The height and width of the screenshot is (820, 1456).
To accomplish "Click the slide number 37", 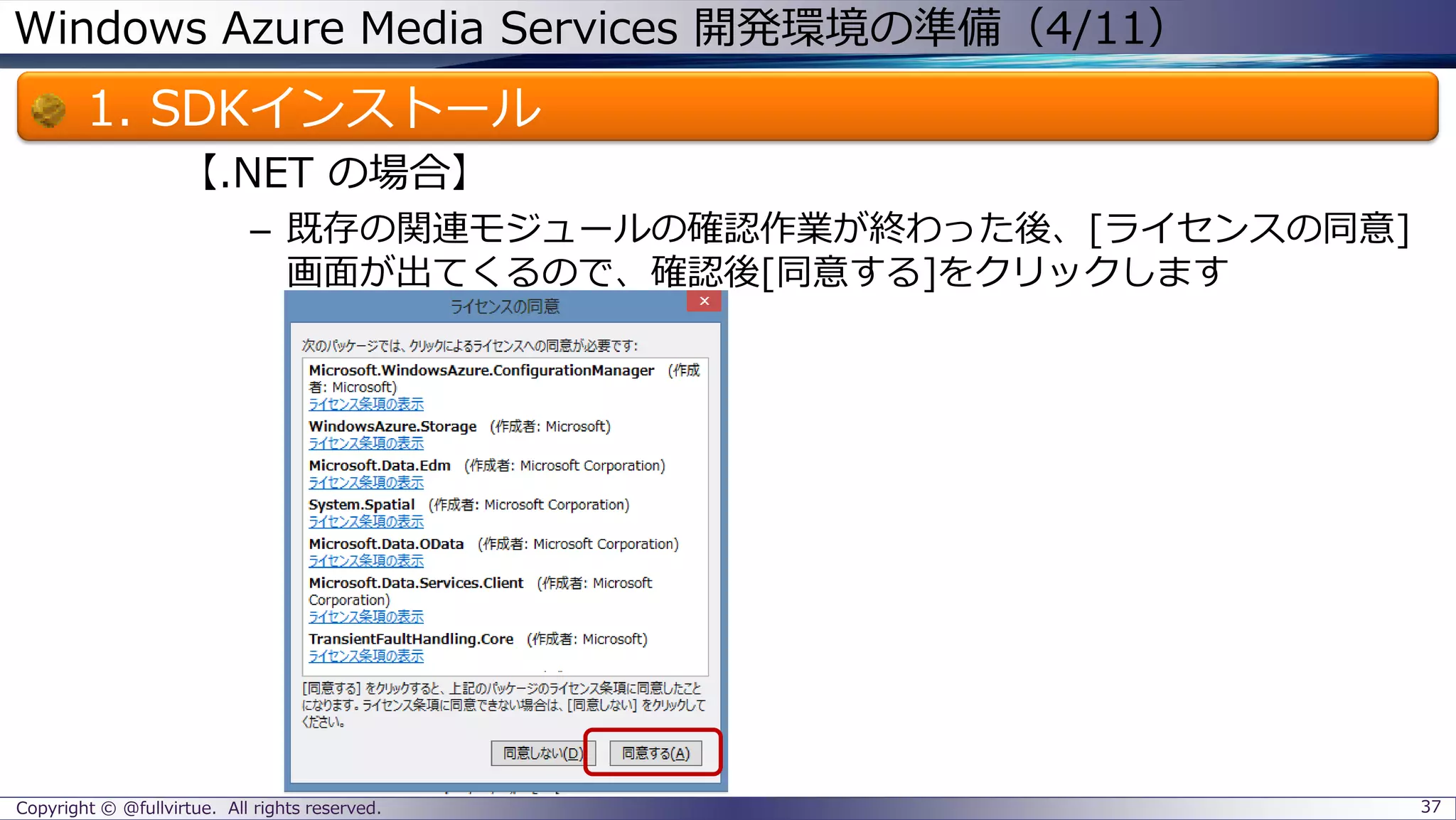I will [x=1430, y=807].
